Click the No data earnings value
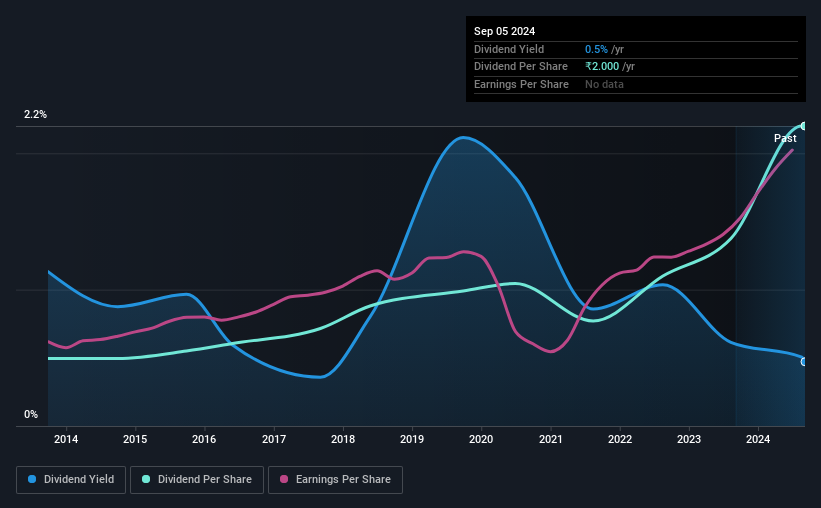Viewport: 821px width, 508px height. pyautogui.click(x=604, y=84)
